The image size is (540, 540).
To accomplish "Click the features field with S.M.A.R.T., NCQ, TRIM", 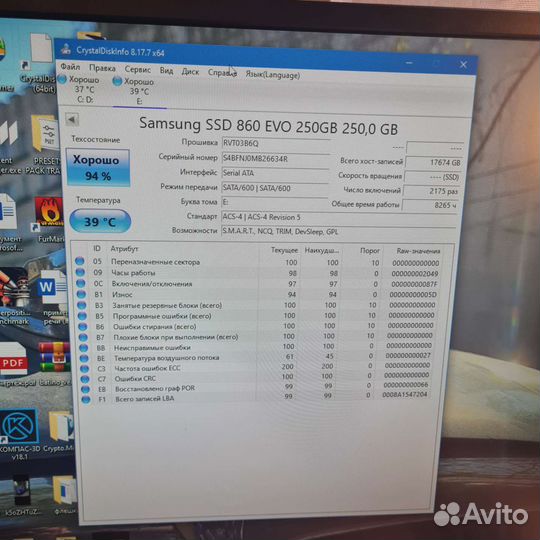I will (339, 232).
